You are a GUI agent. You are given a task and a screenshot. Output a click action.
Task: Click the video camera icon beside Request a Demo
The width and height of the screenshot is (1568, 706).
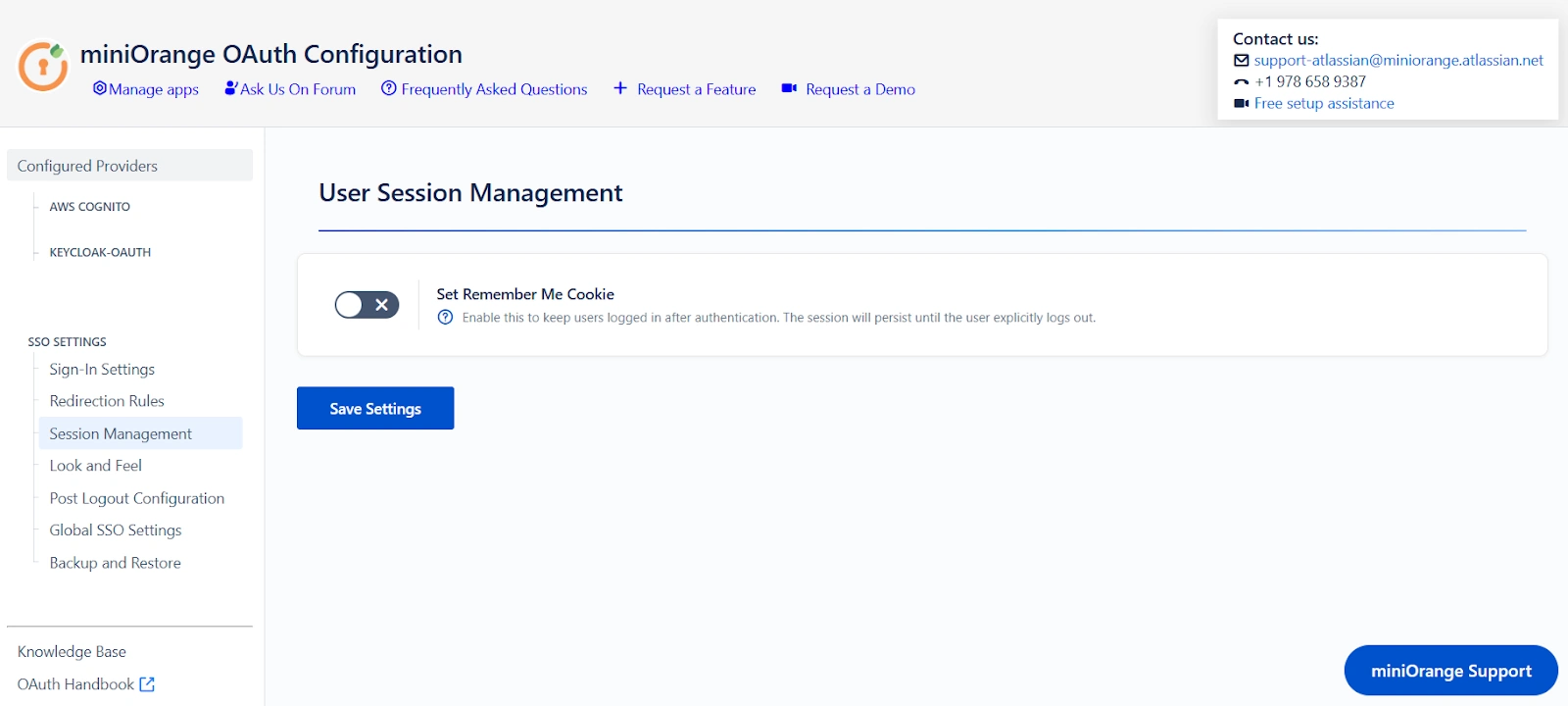789,88
